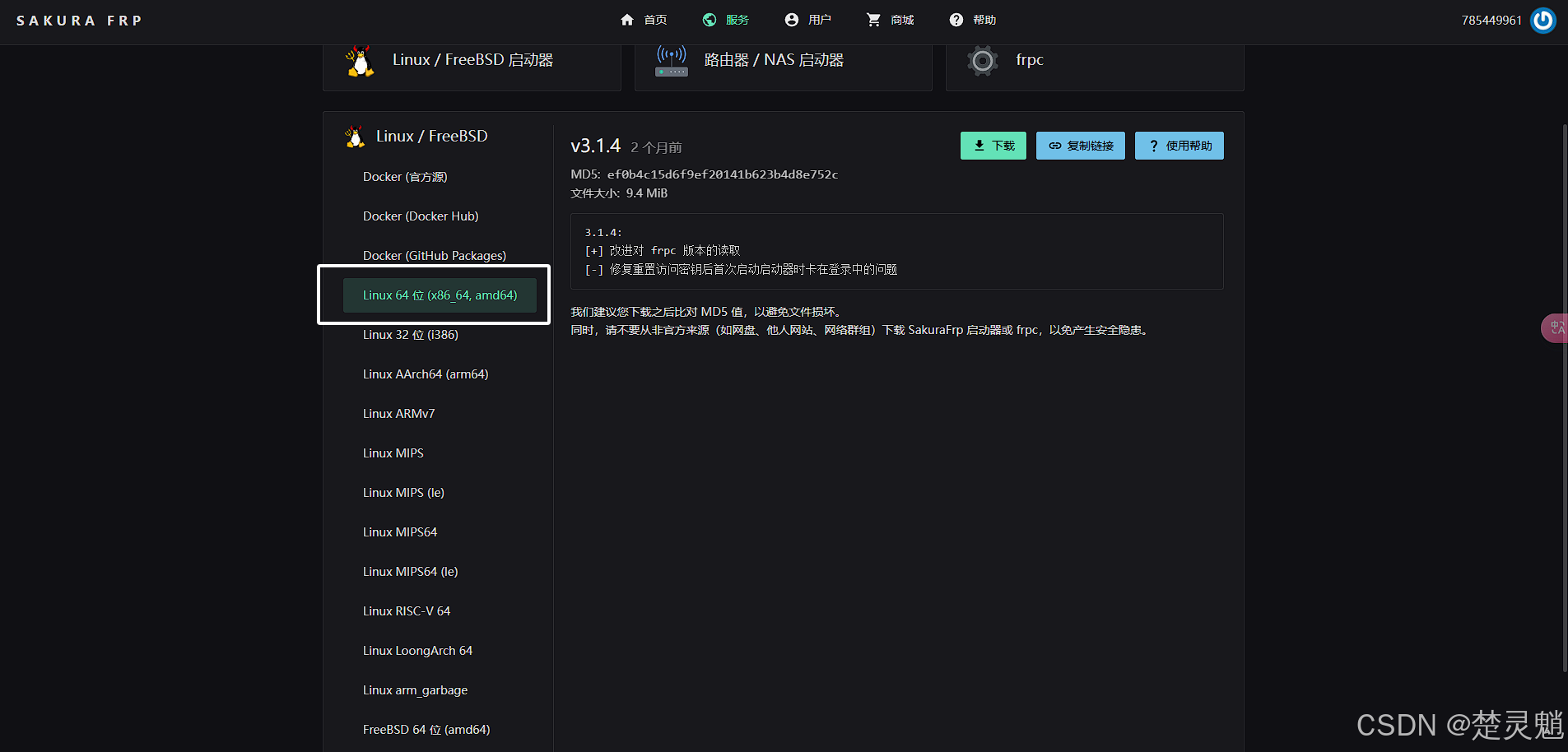Click the home icon beside 首页
This screenshot has width=1568, height=752.
pos(627,20)
